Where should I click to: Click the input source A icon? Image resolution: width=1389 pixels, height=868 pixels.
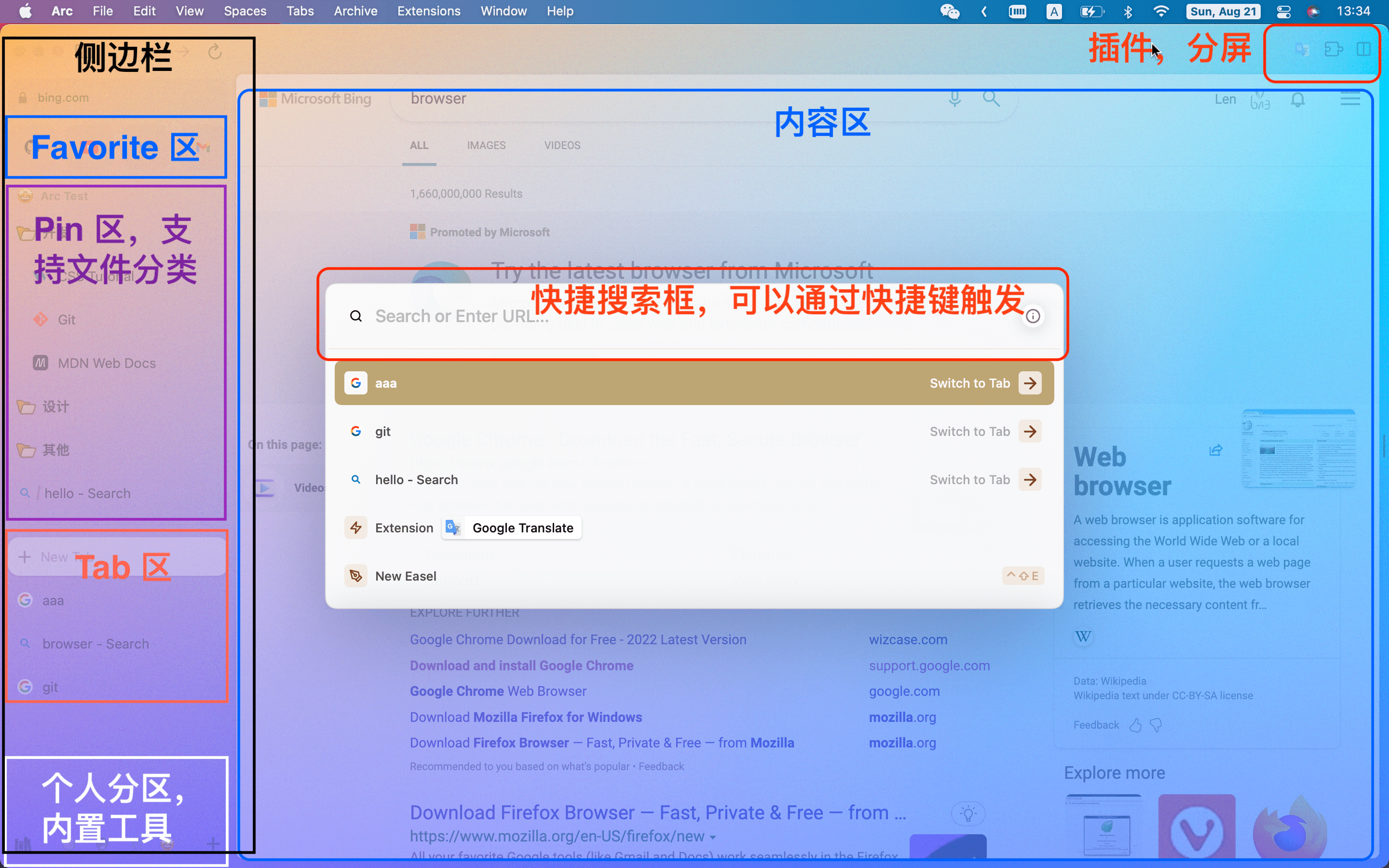coord(1054,12)
